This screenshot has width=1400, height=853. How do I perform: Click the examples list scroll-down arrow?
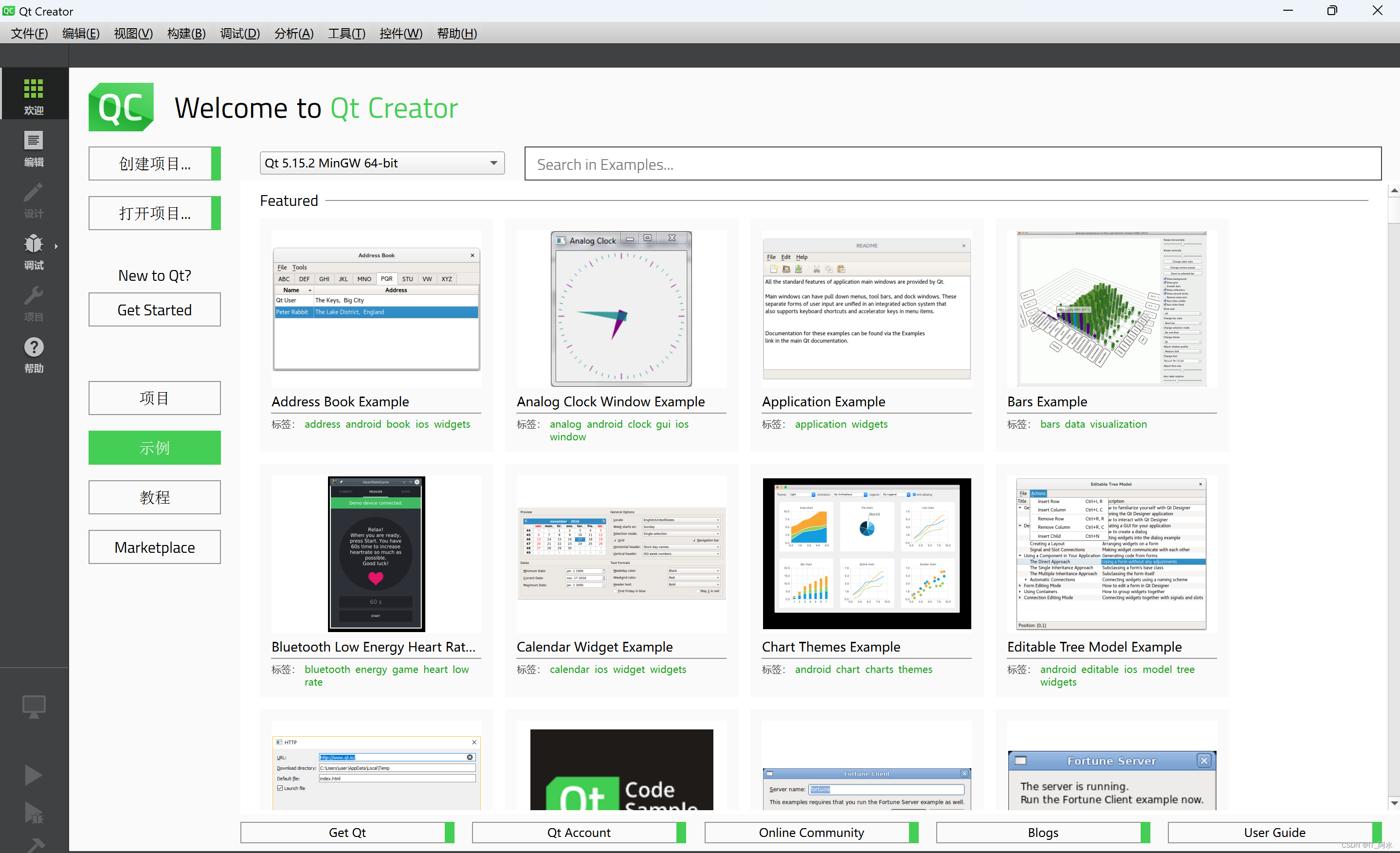point(1394,803)
